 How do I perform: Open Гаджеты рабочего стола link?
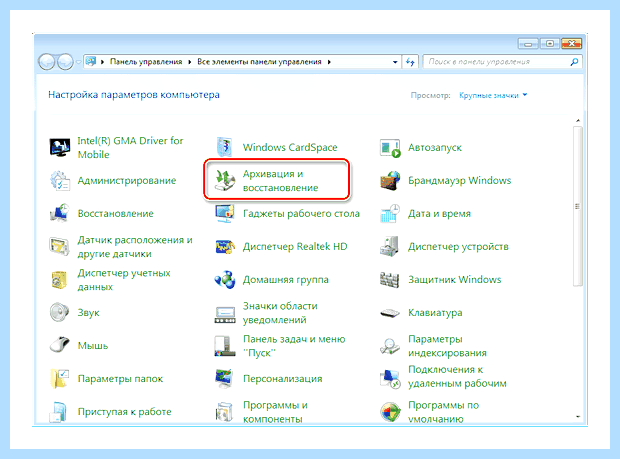301,214
